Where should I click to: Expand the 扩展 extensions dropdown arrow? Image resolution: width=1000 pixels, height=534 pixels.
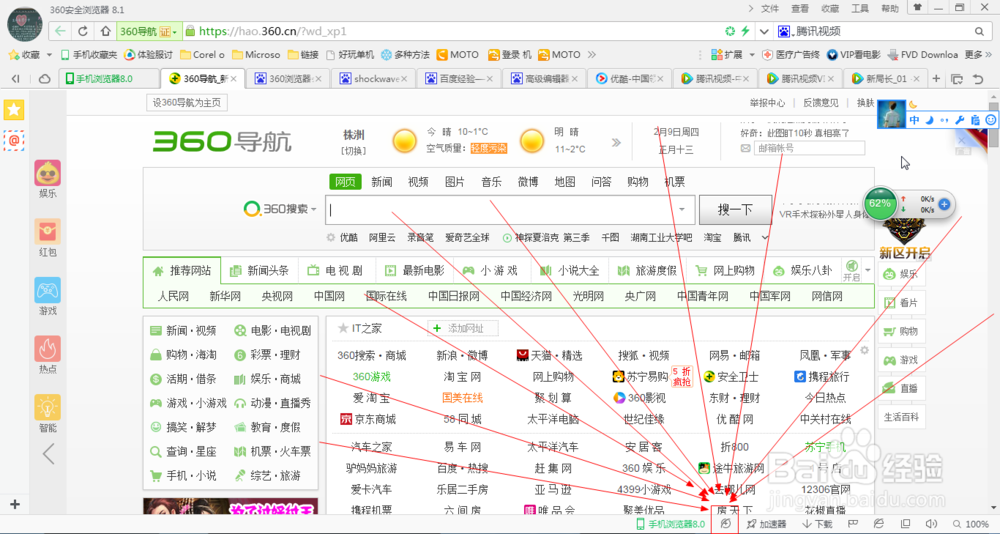pyautogui.click(x=752, y=55)
